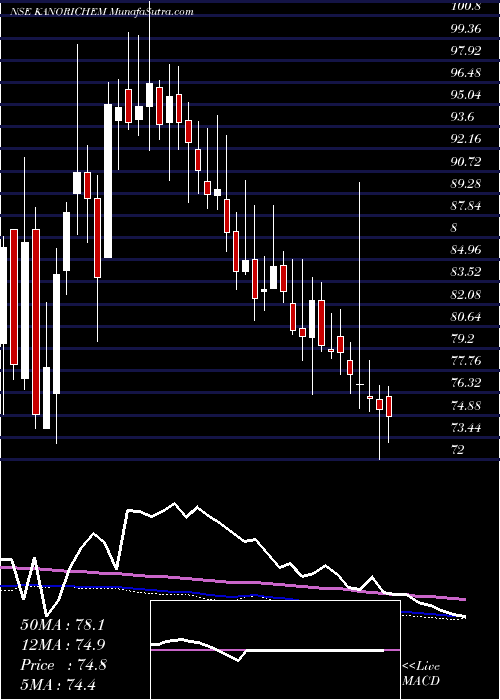The width and height of the screenshot is (500, 700).
Task: Click the <<Live MACD label
Action: (x=421, y=674)
